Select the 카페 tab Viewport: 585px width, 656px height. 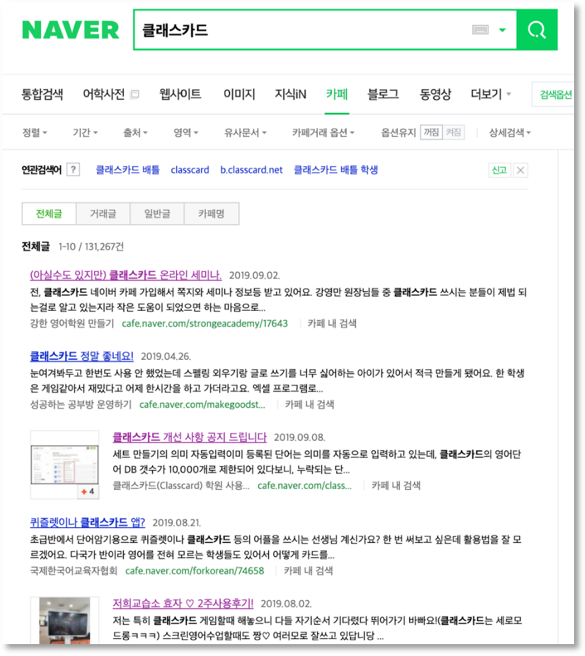[x=337, y=94]
